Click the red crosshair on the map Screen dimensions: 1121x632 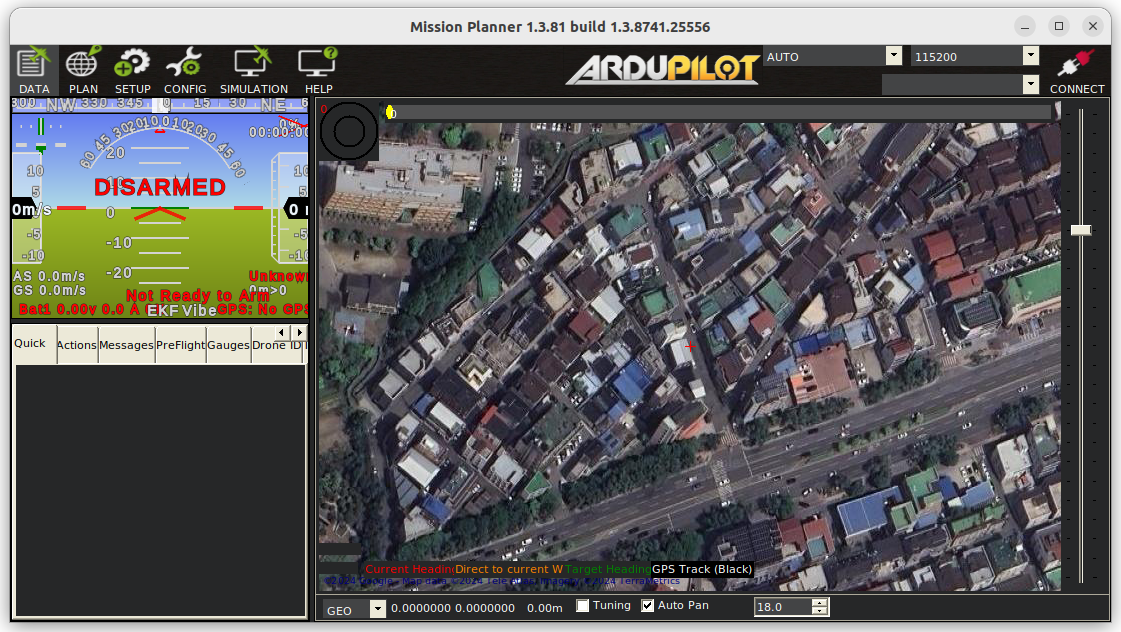pyautogui.click(x=690, y=347)
